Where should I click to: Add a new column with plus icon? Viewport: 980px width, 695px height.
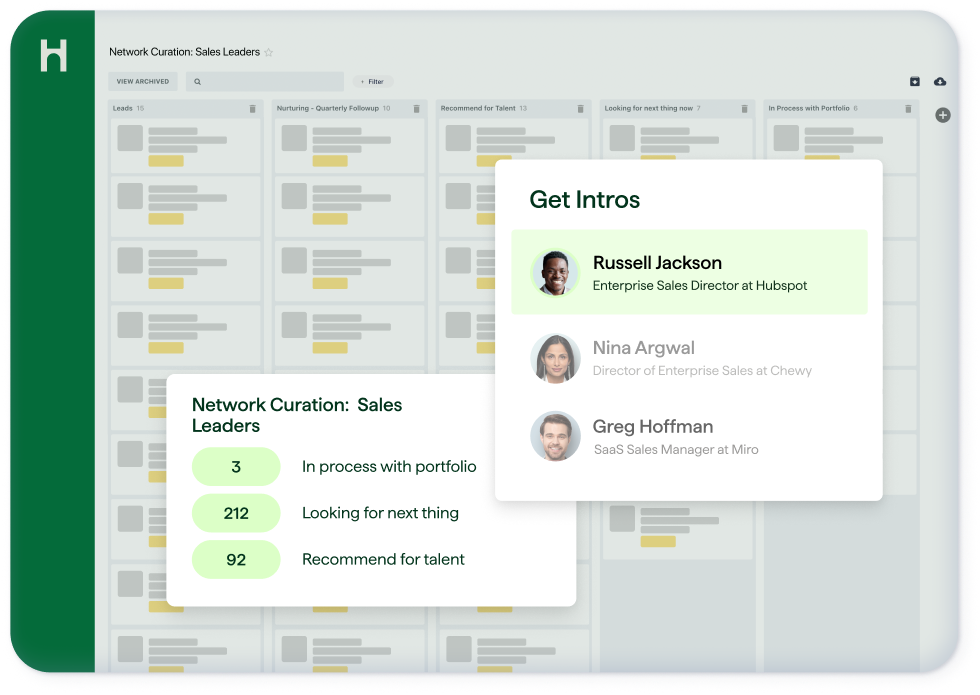942,115
